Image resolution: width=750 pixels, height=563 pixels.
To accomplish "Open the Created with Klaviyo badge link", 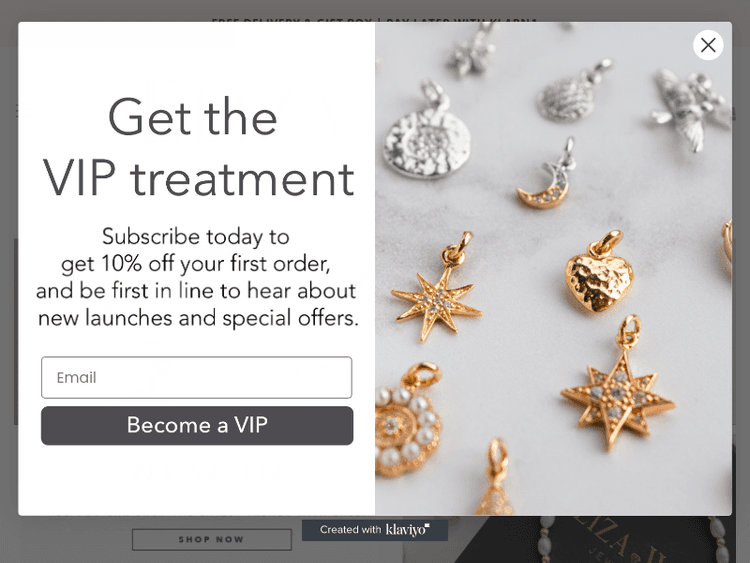I will pos(375,530).
